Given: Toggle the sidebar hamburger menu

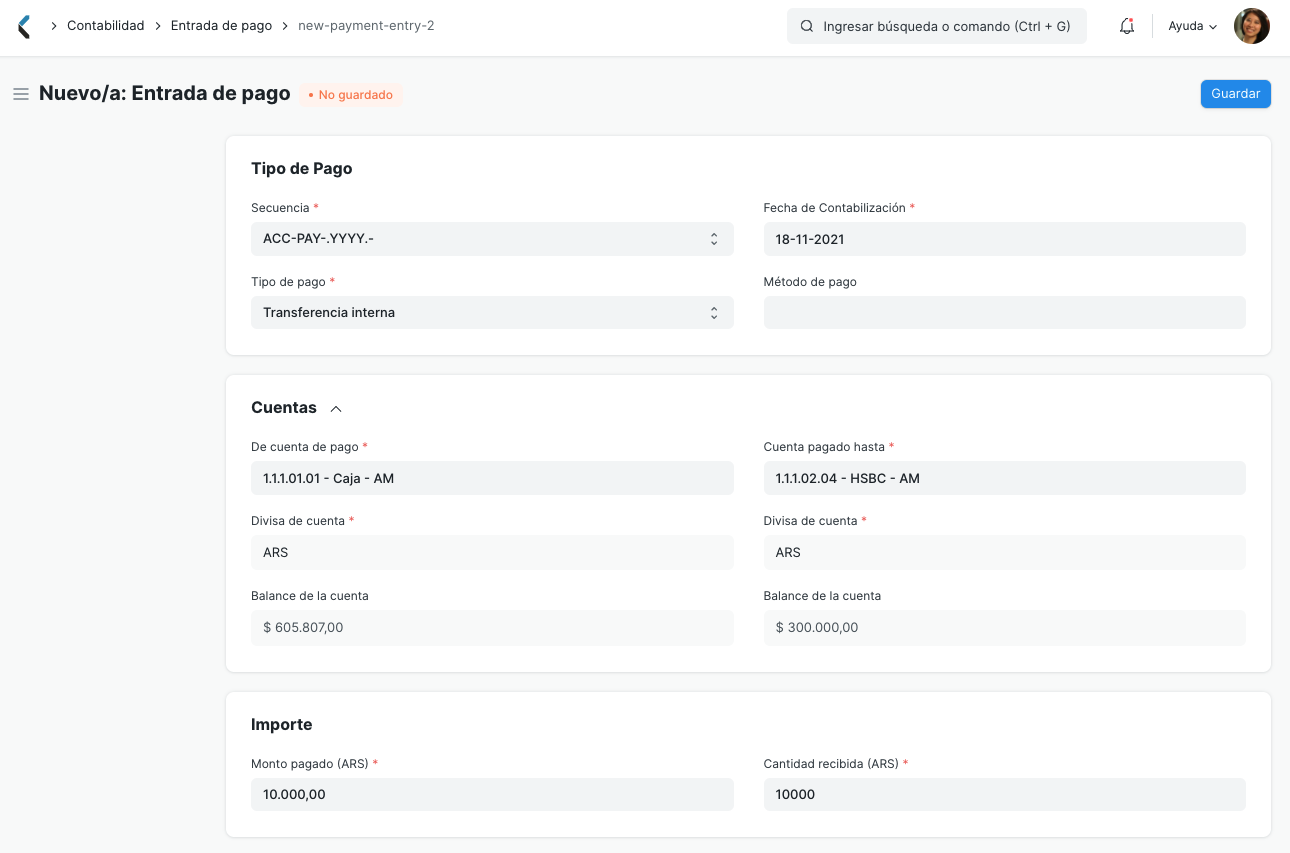Looking at the screenshot, I should [x=20, y=94].
